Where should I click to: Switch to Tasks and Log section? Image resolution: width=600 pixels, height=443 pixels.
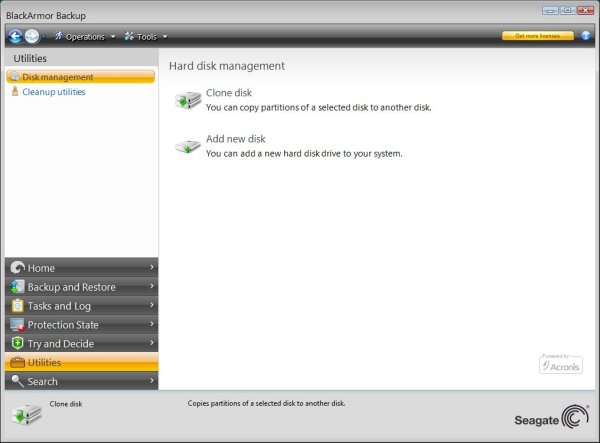(82, 305)
